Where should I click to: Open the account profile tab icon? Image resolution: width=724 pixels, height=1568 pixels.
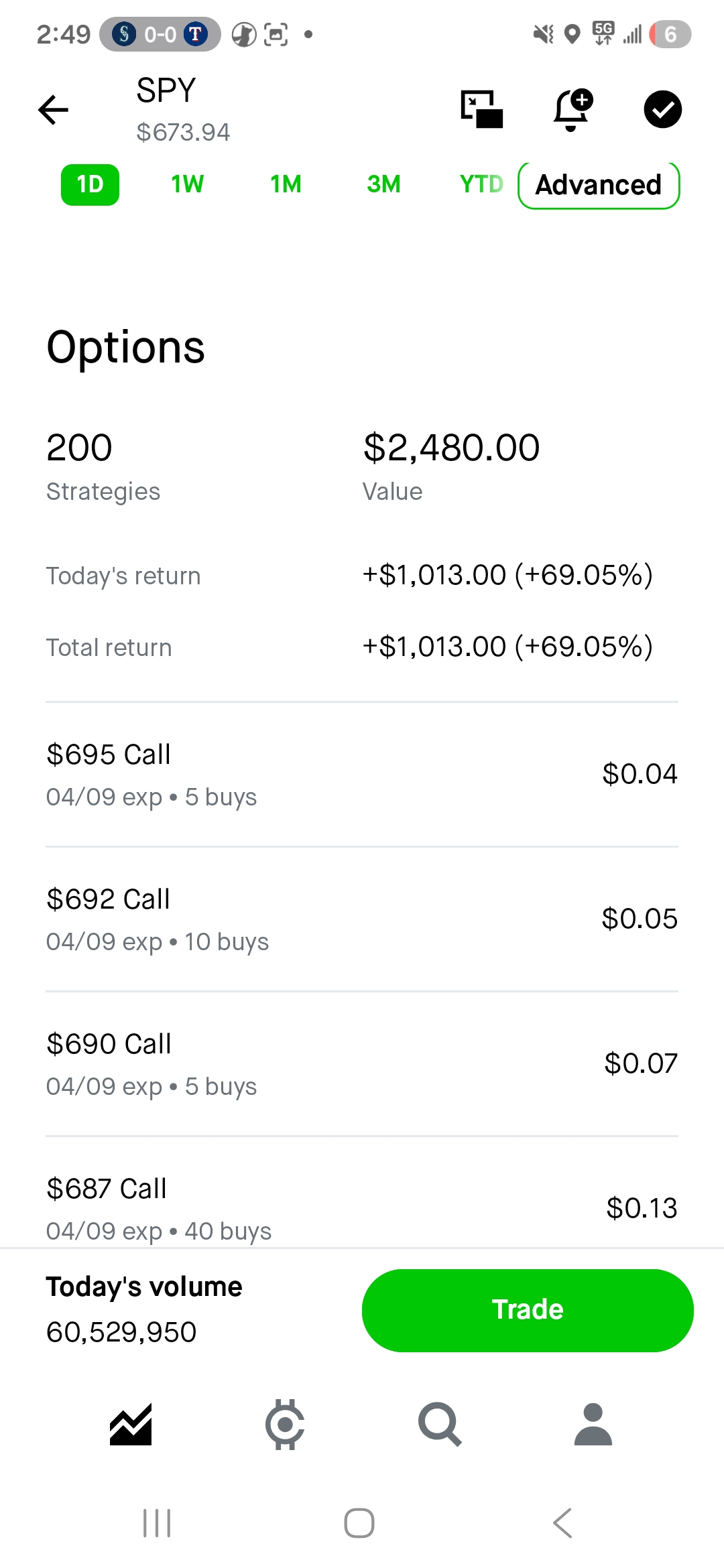pyautogui.click(x=593, y=1424)
